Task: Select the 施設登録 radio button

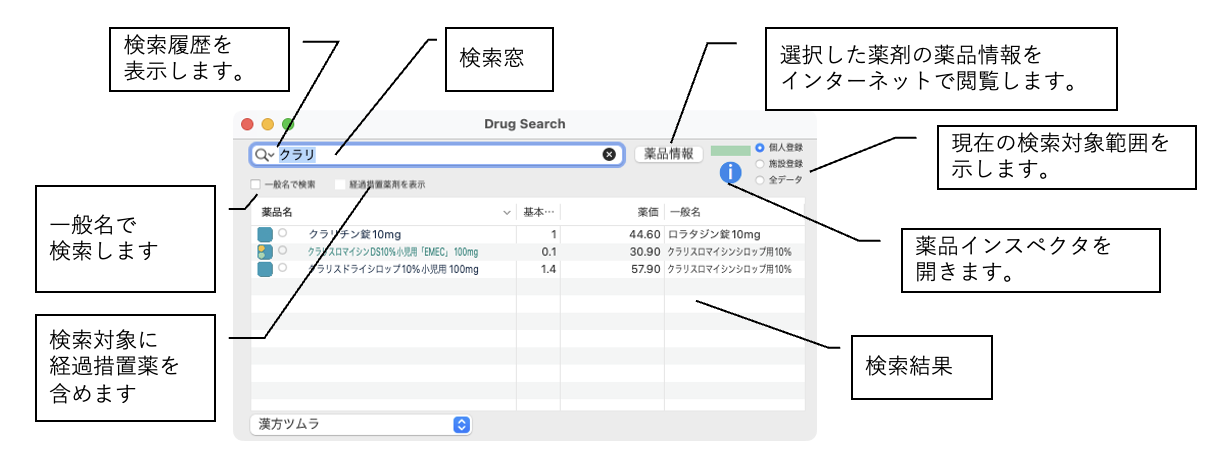Action: [760, 163]
